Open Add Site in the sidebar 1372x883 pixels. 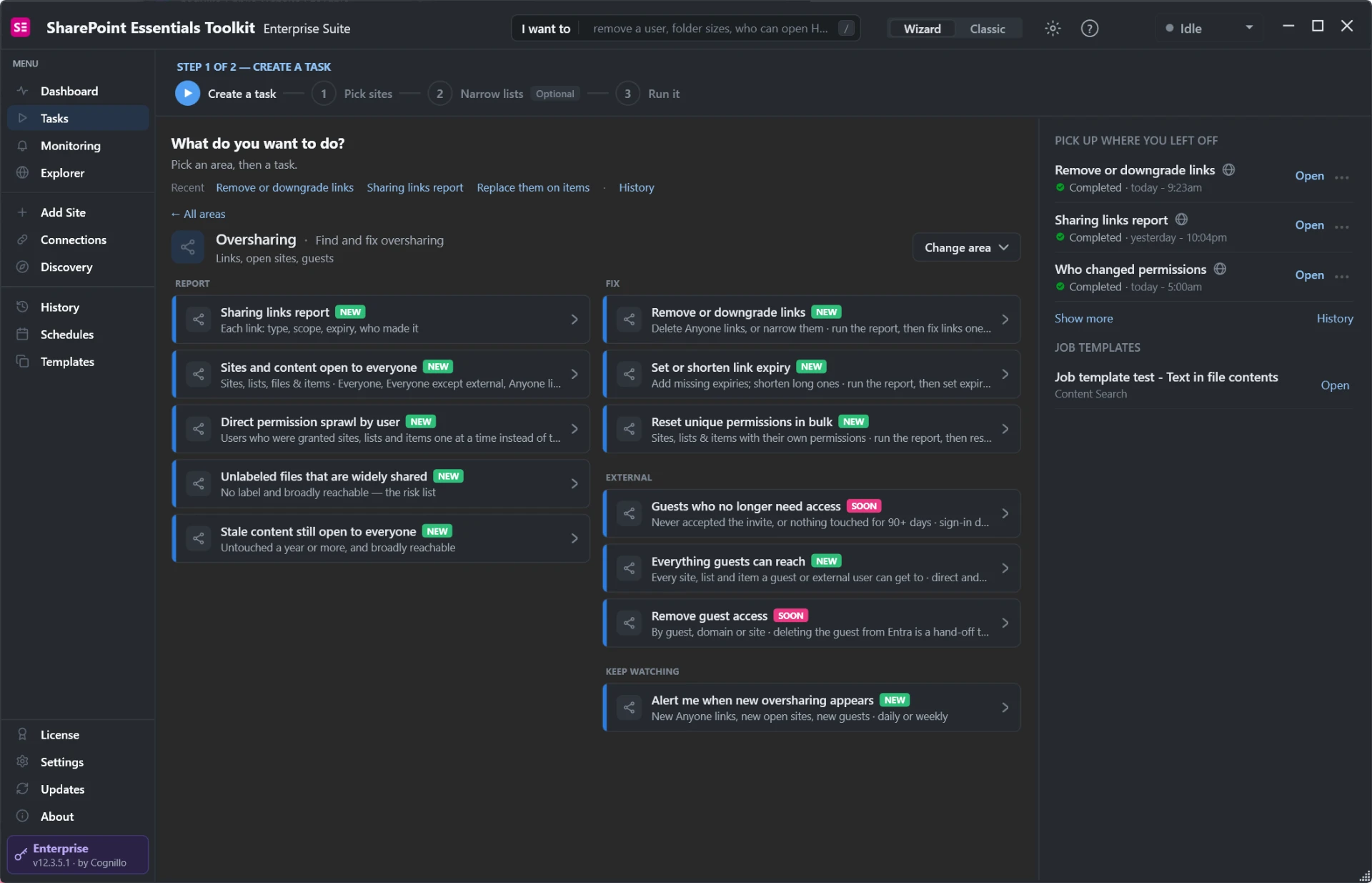click(x=78, y=212)
